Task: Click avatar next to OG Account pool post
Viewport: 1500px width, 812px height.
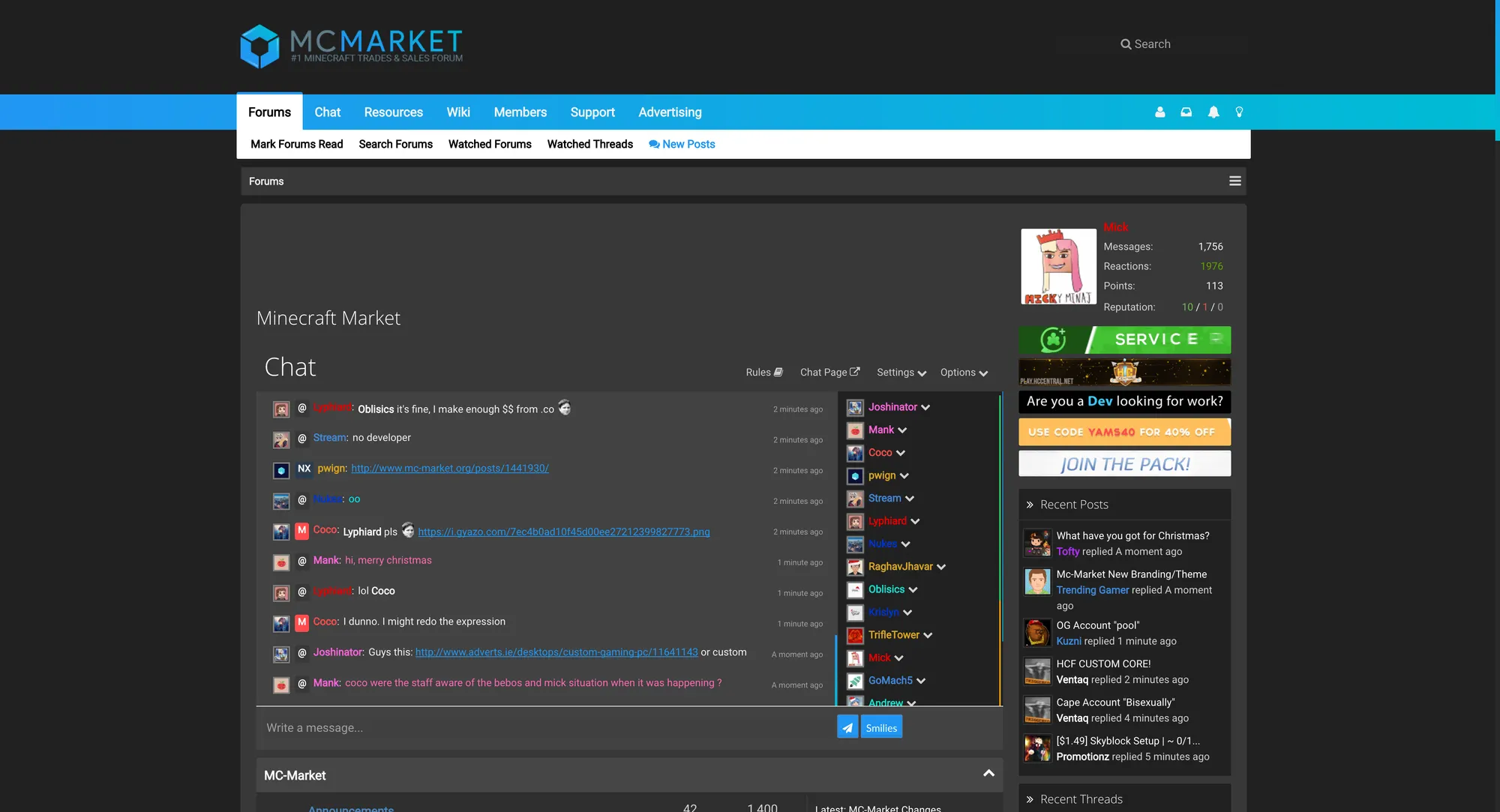Action: (x=1038, y=633)
